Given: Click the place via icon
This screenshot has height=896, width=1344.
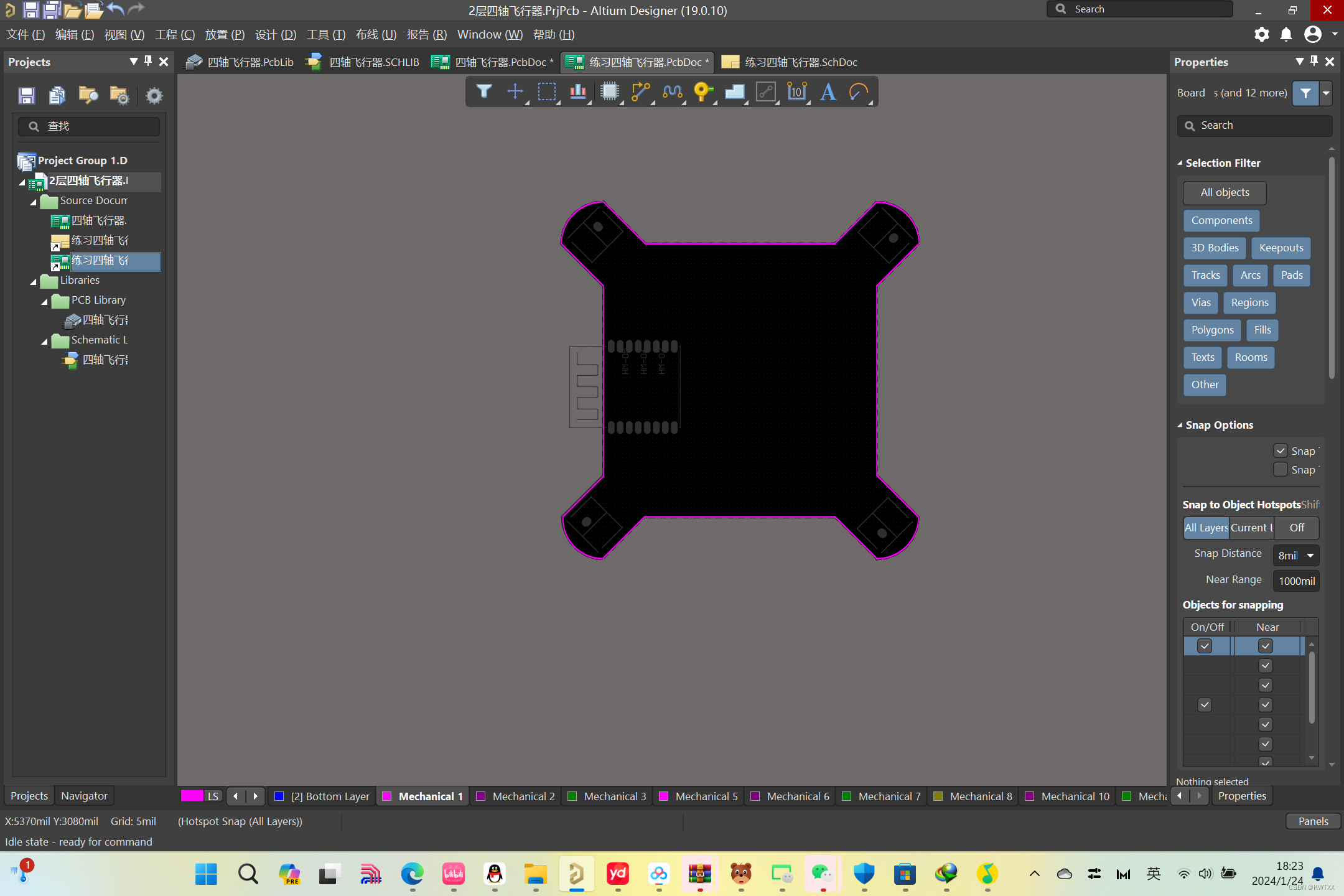Looking at the screenshot, I should point(702,92).
